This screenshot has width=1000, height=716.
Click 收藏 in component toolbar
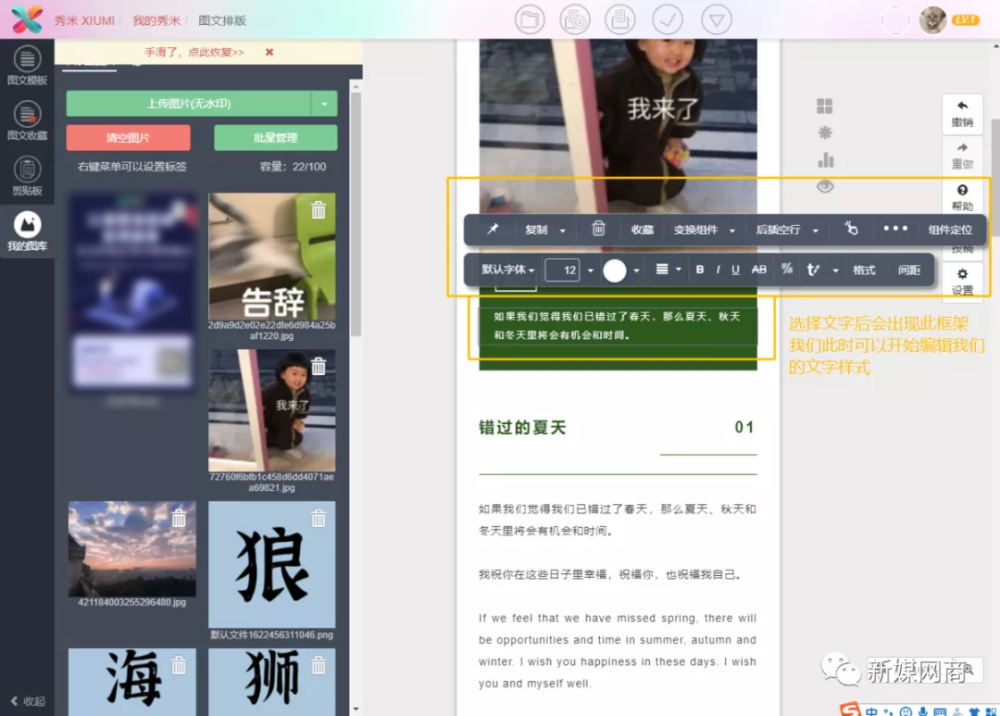click(x=642, y=230)
